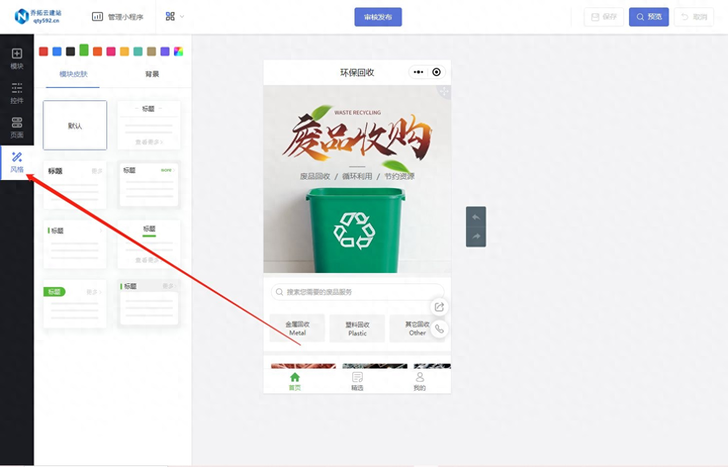Select the centered-title skin with dashes
Image resolution: width=728 pixels, height=467 pixels.
click(x=149, y=125)
